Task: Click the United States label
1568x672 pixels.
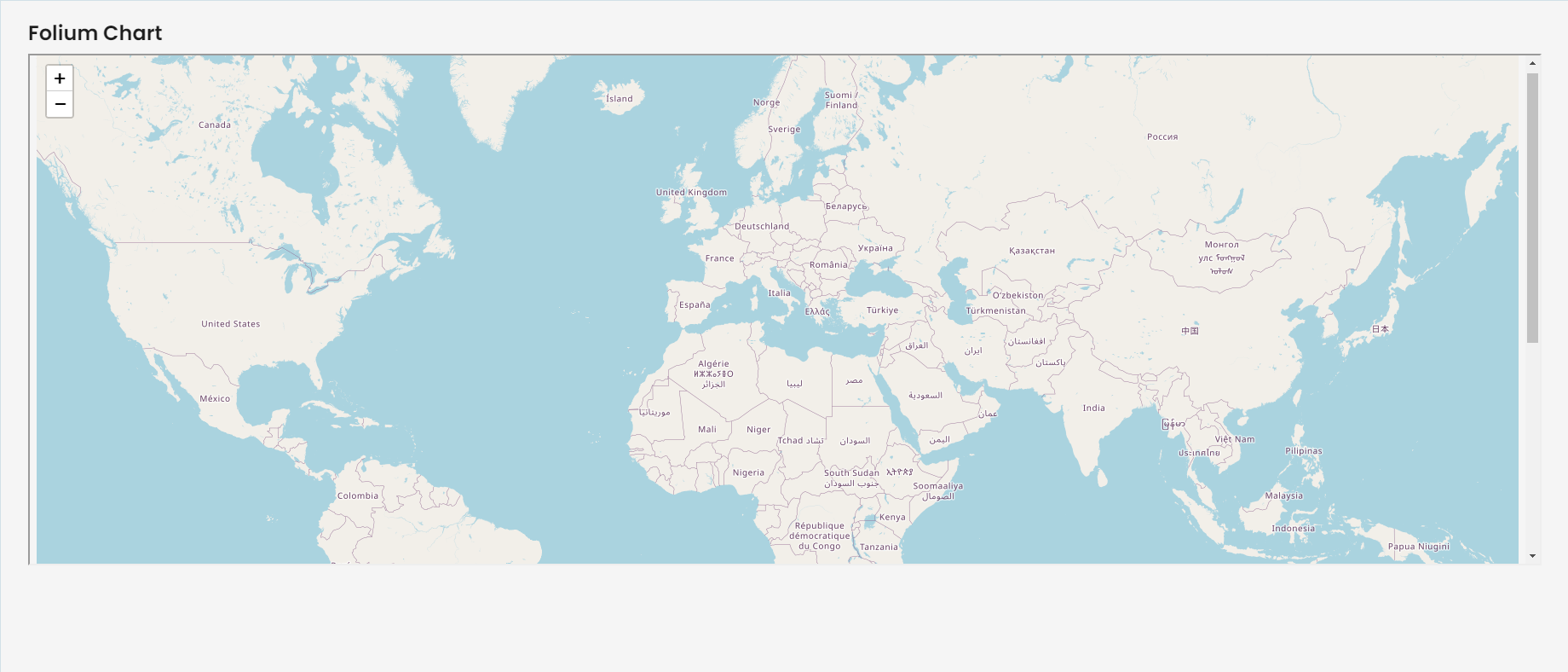Action: pyautogui.click(x=231, y=324)
